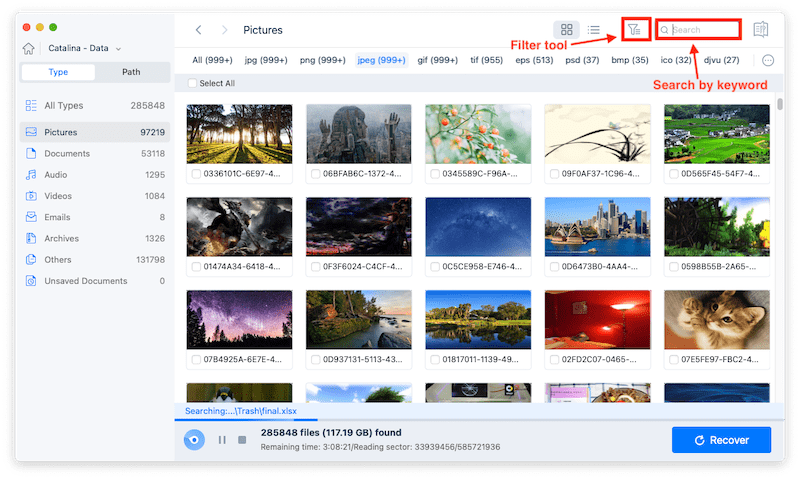Click the home icon in sidebar
The image size is (800, 479).
(x=29, y=48)
